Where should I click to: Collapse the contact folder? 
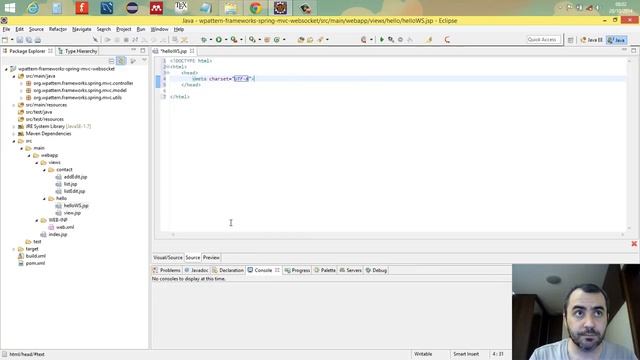44,170
